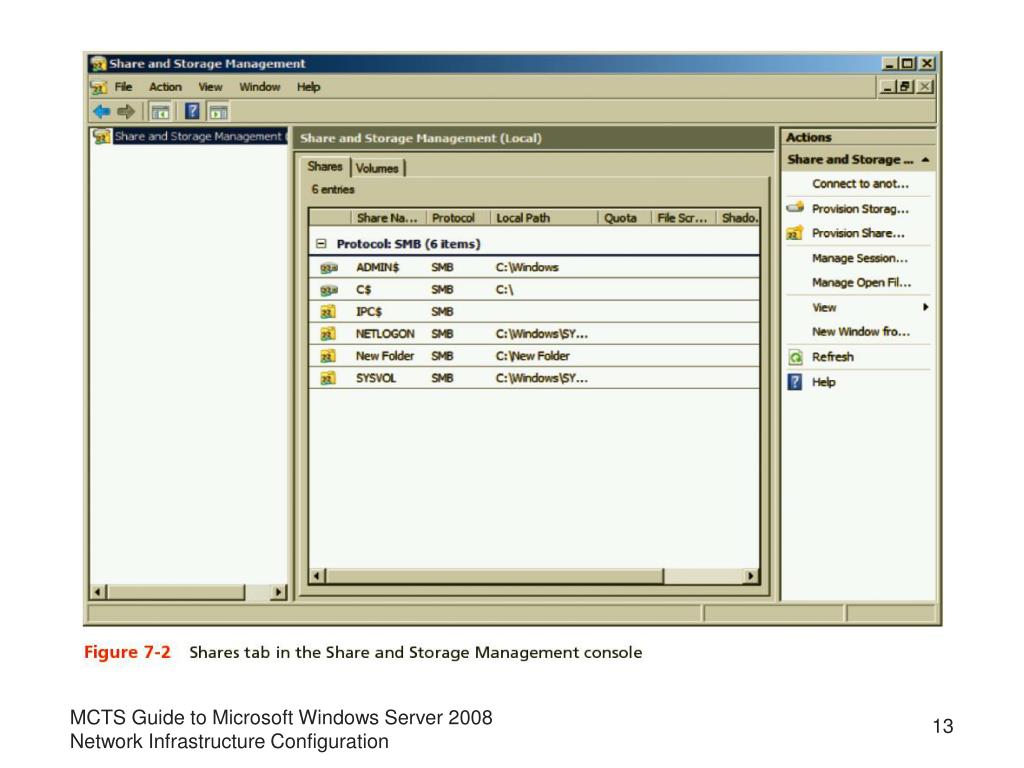Collapse the Share and Storage actions section
The height and width of the screenshot is (768, 1024).
click(925, 160)
